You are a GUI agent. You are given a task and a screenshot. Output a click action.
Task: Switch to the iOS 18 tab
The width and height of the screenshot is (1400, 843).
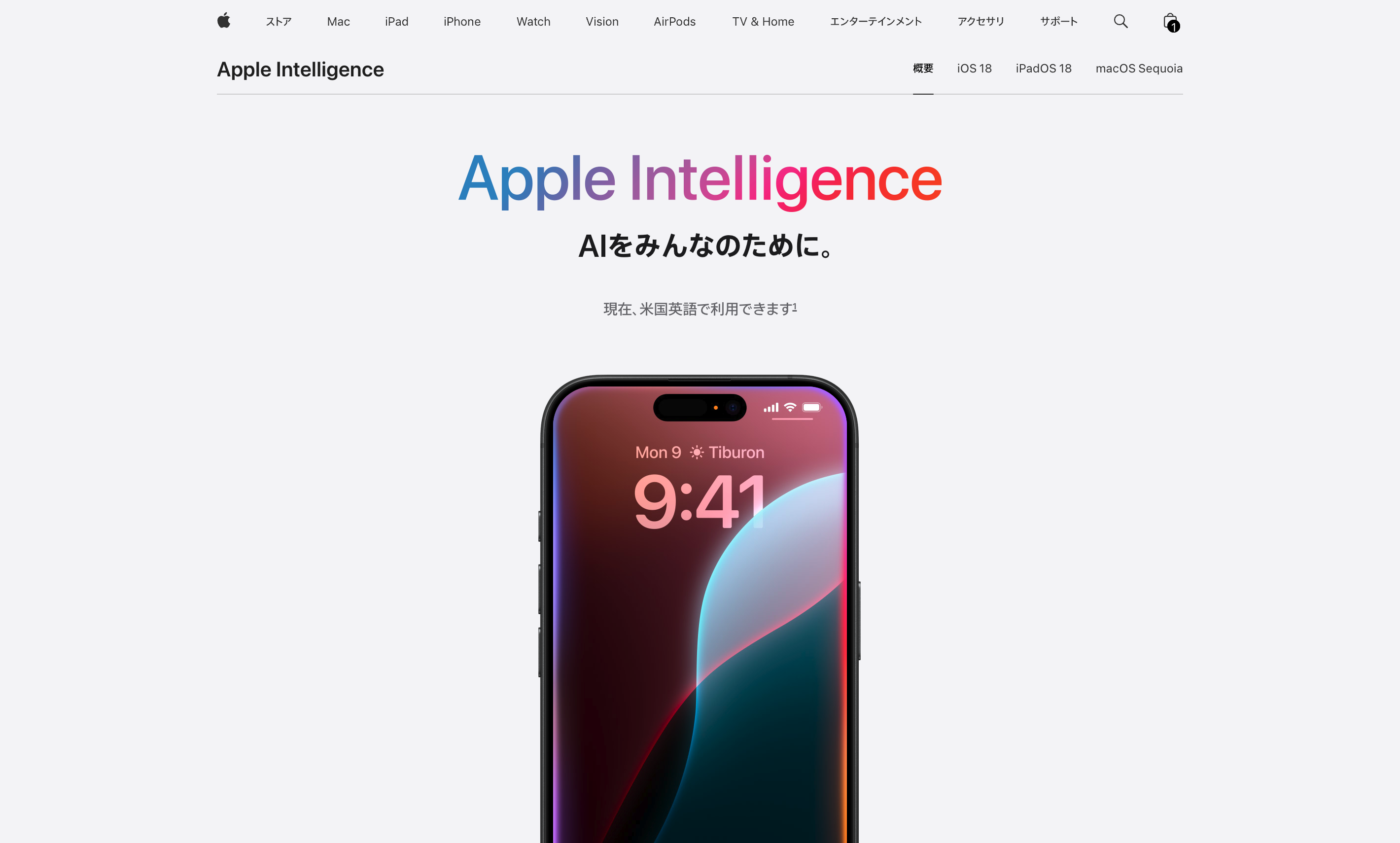coord(974,68)
